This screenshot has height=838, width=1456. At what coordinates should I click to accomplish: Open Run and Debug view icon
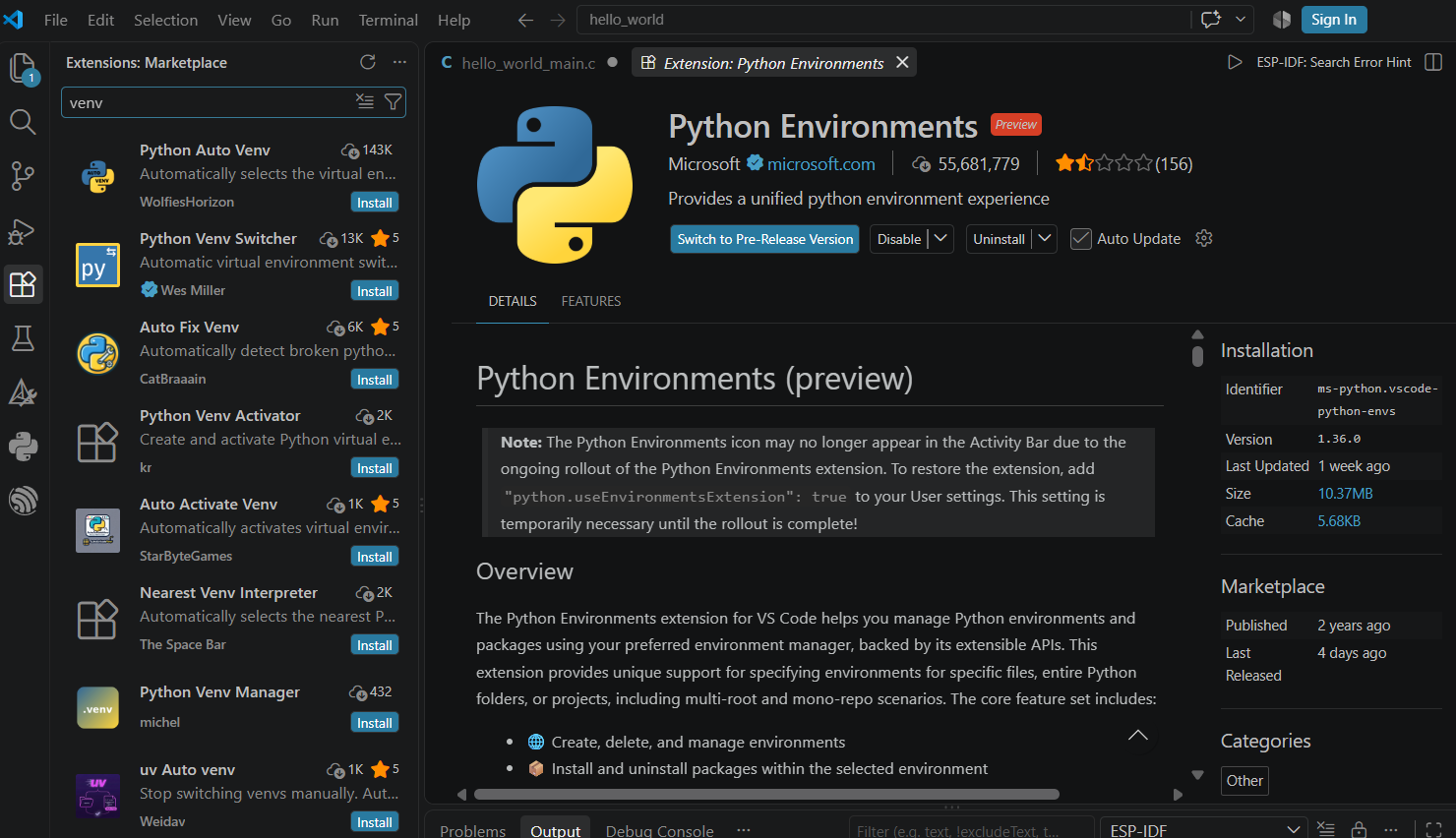click(x=23, y=231)
